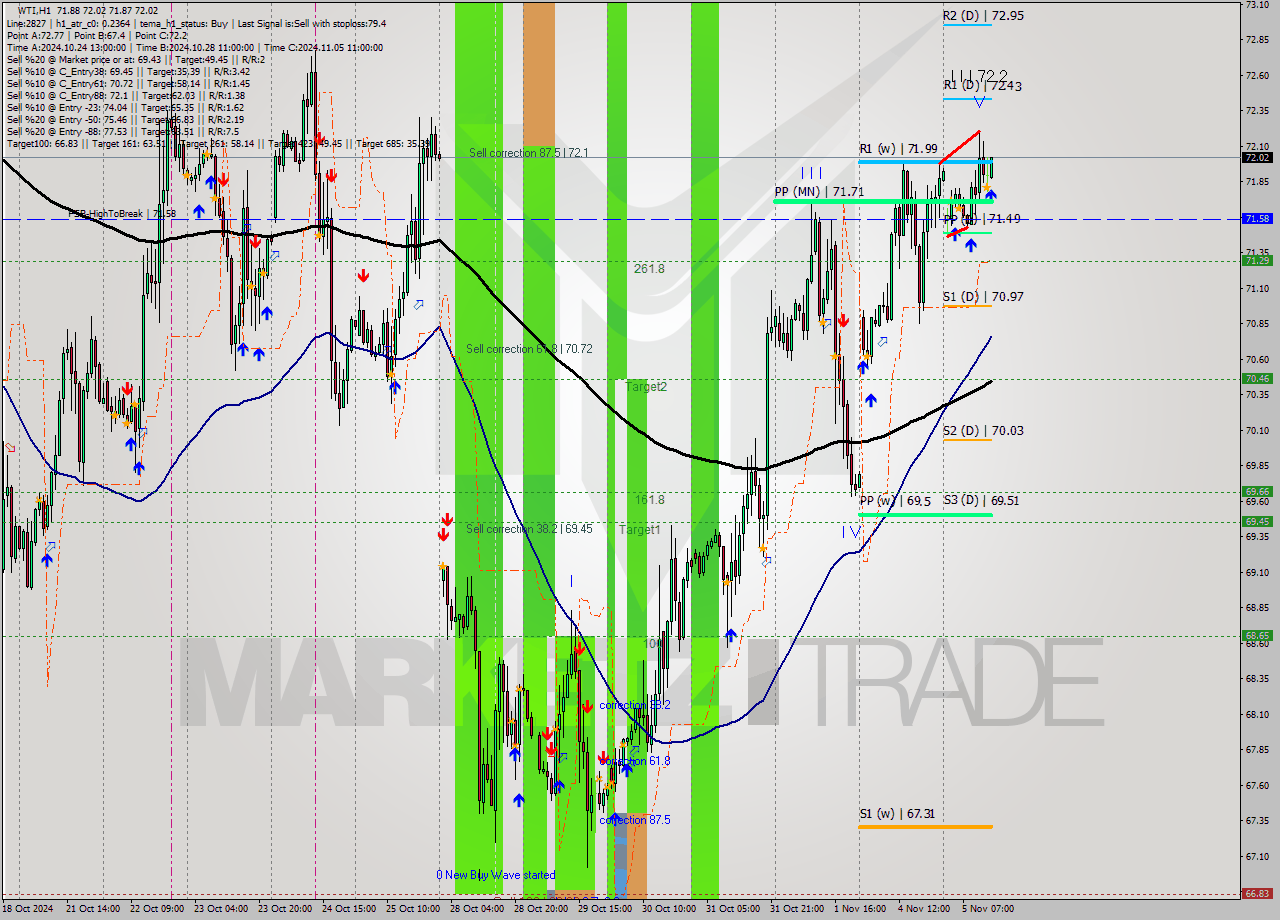This screenshot has height=920, width=1280.
Task: Click the orange S1 (w) support line
Action: tap(925, 827)
